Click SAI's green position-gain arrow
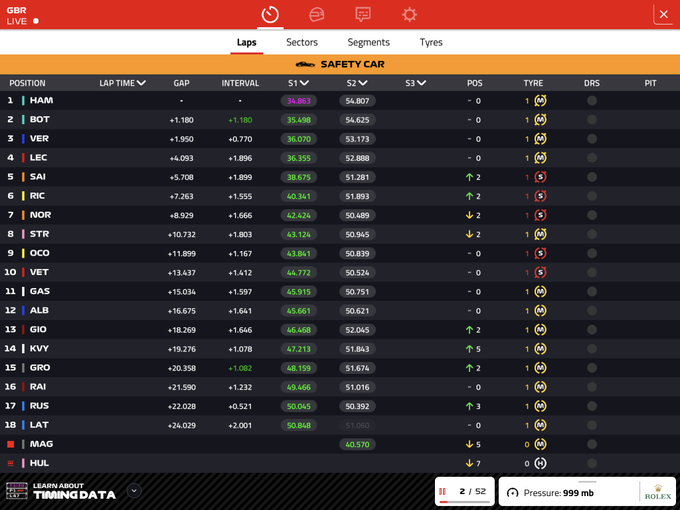 click(469, 177)
